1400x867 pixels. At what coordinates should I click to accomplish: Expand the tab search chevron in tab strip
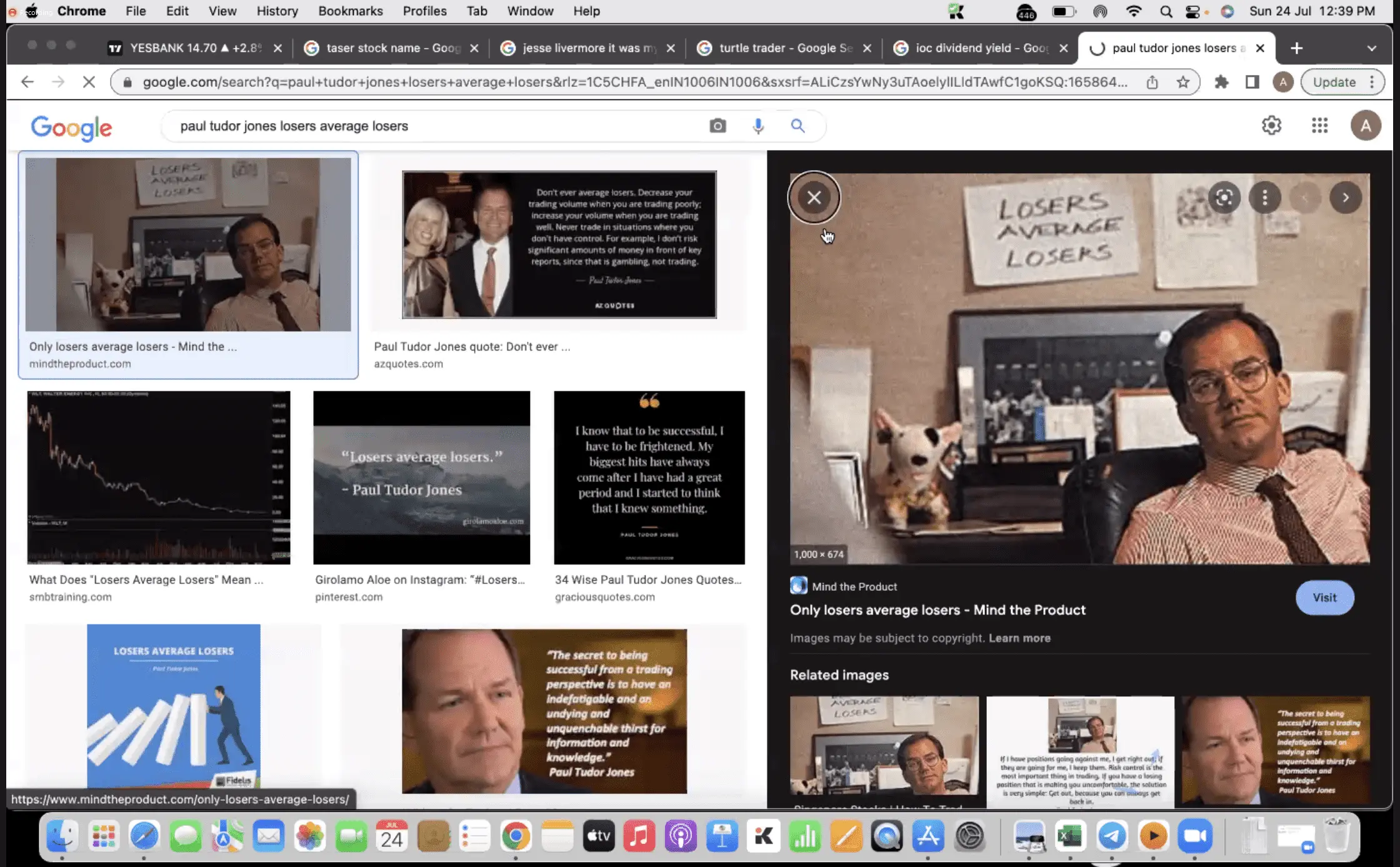(1371, 48)
